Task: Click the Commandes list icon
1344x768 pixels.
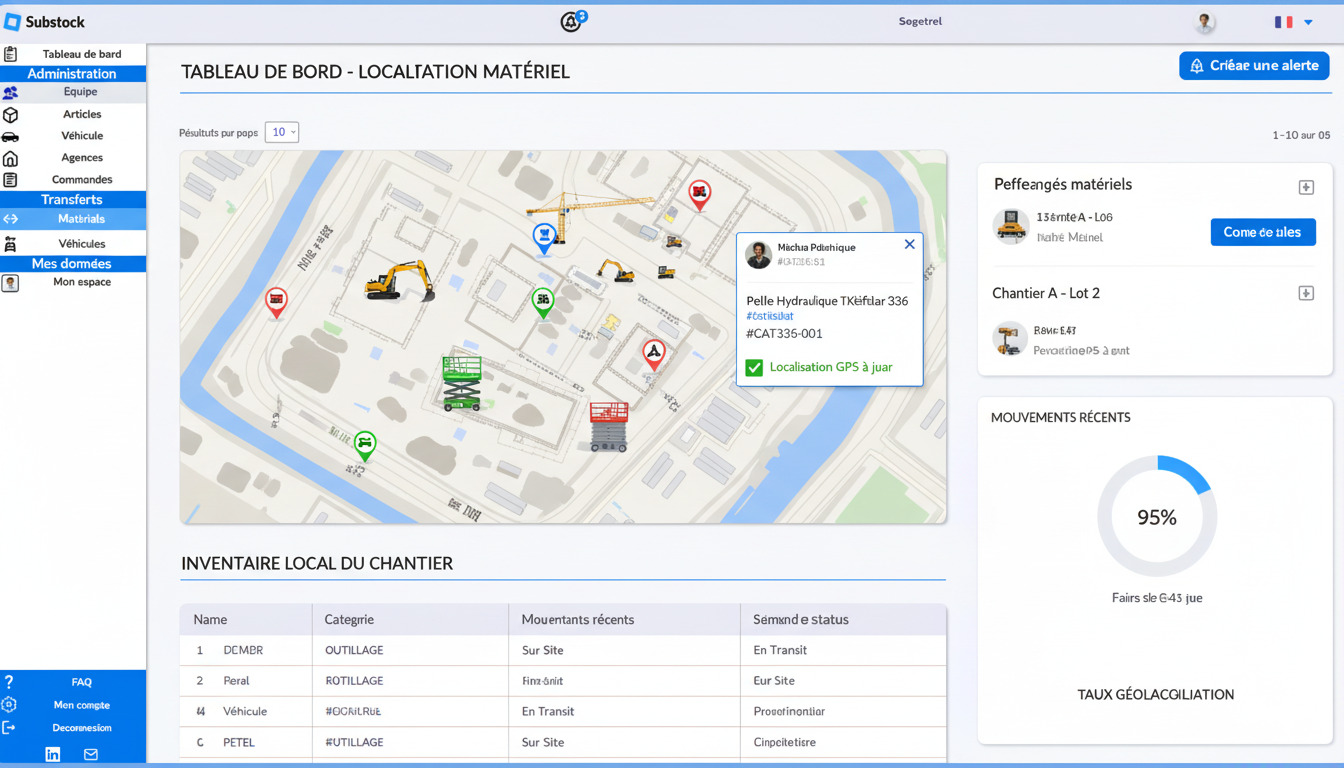Action: 10,180
